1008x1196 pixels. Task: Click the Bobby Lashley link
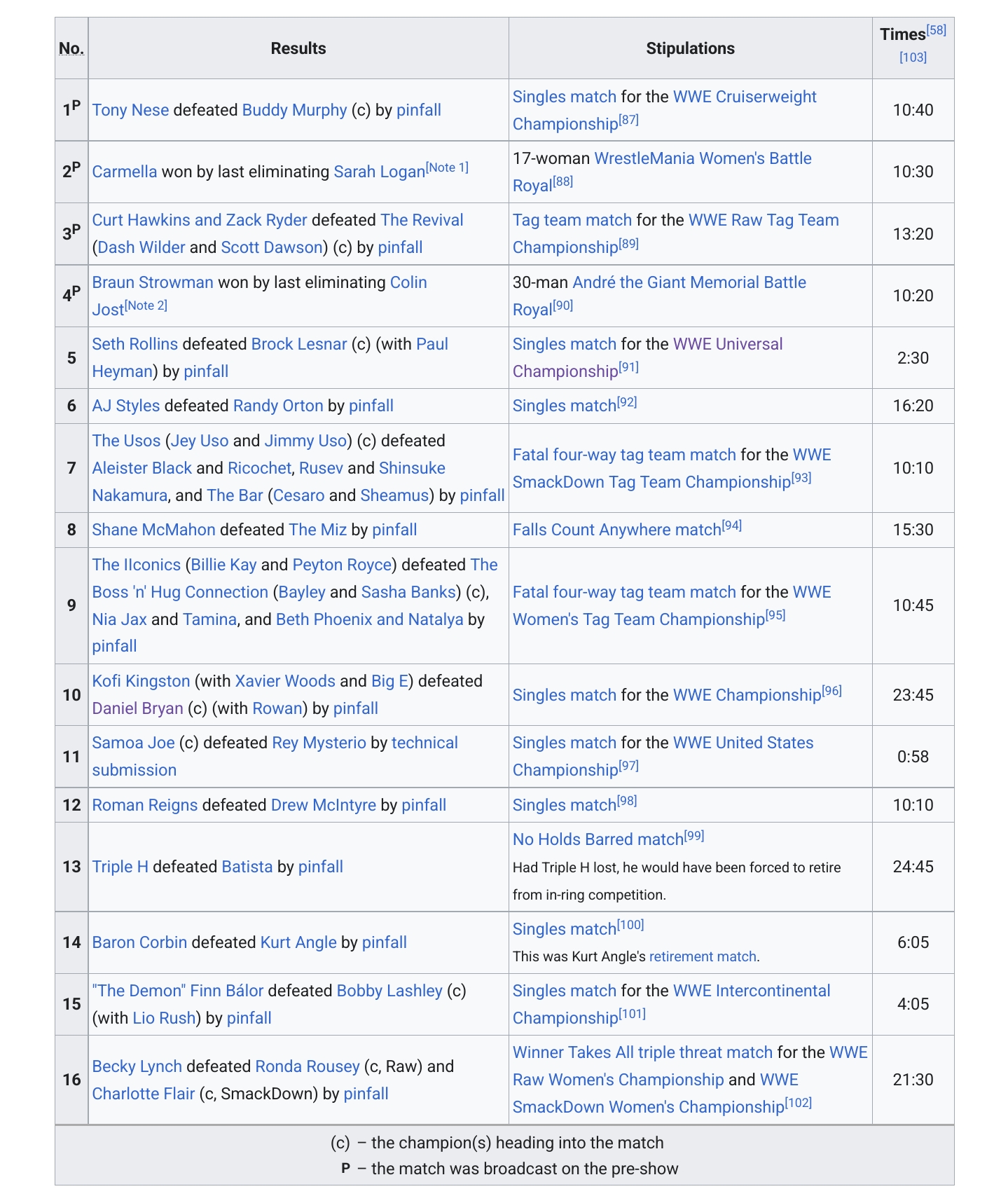pyautogui.click(x=389, y=991)
